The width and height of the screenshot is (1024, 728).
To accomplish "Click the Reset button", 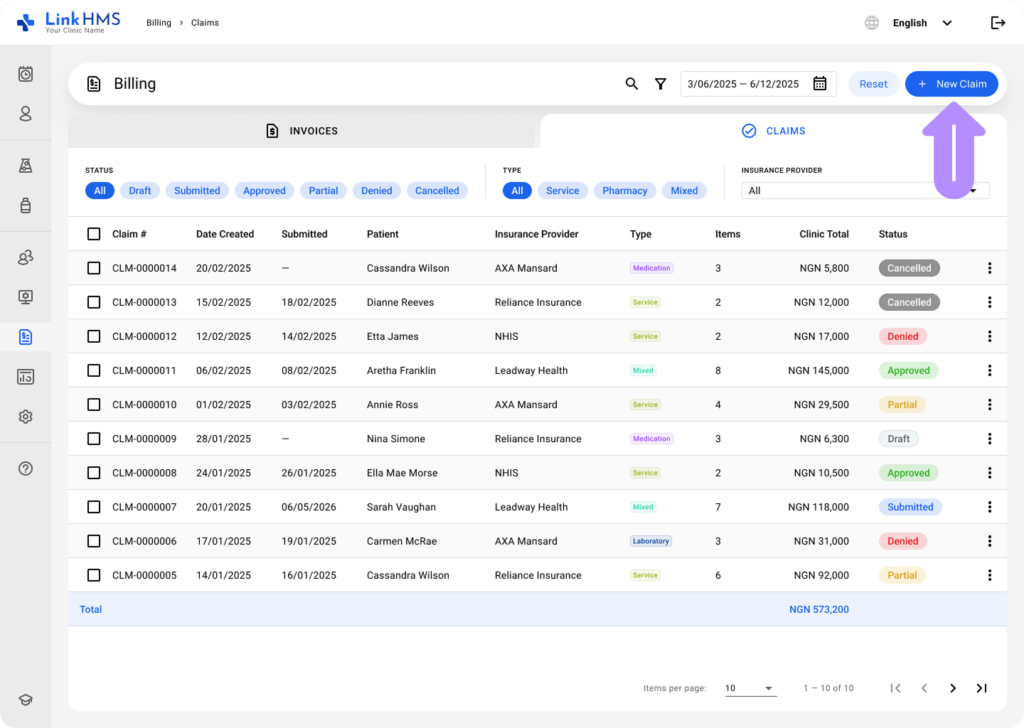I will point(873,84).
